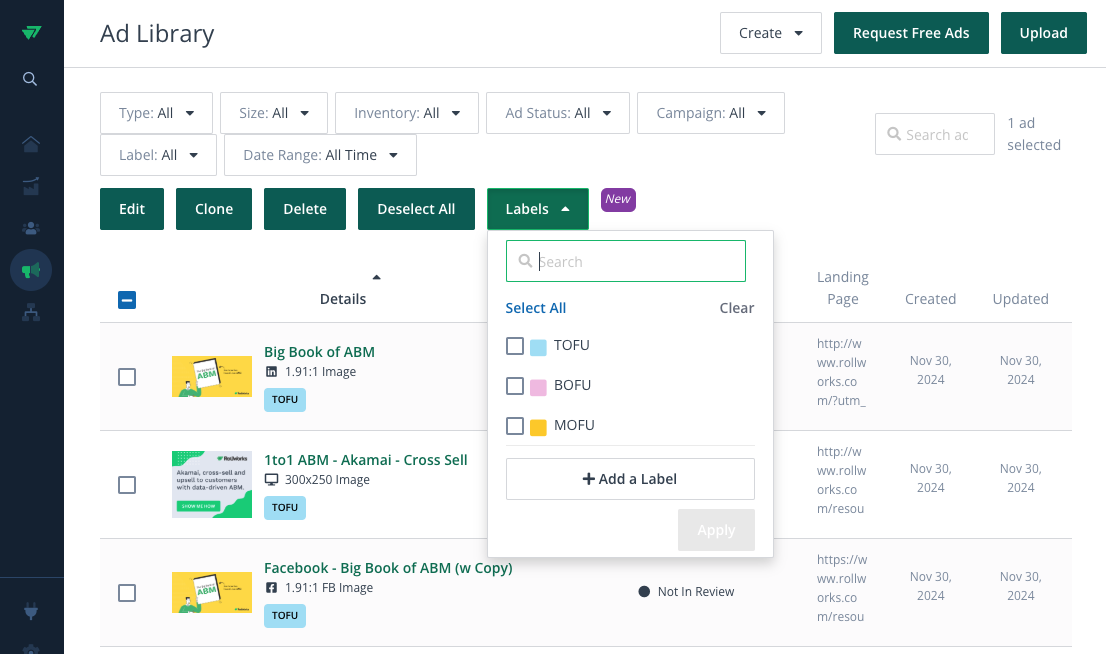The height and width of the screenshot is (654, 1106).
Task: Click the yellow MOFU color swatch
Action: pyautogui.click(x=538, y=427)
